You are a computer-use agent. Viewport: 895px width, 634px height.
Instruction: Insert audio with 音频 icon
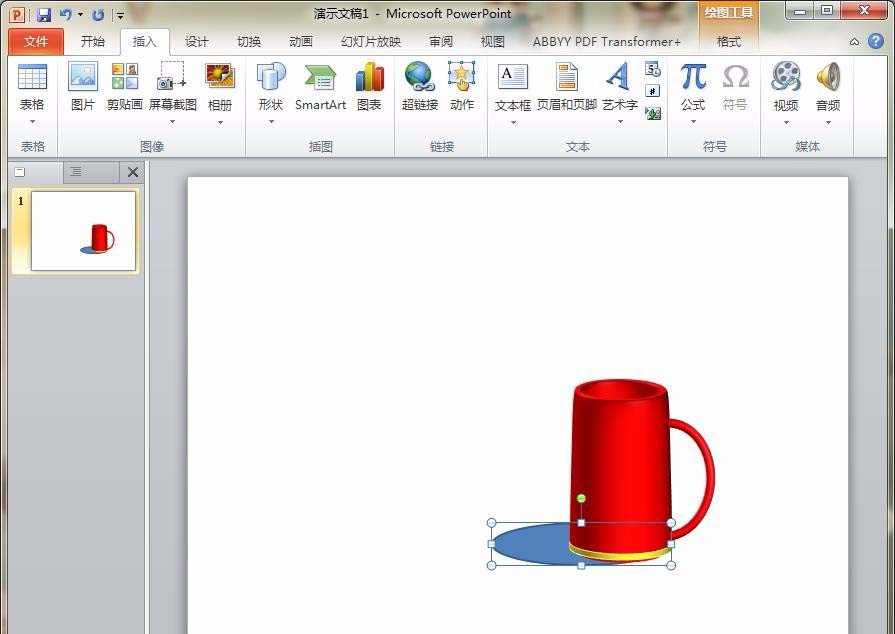point(828,77)
